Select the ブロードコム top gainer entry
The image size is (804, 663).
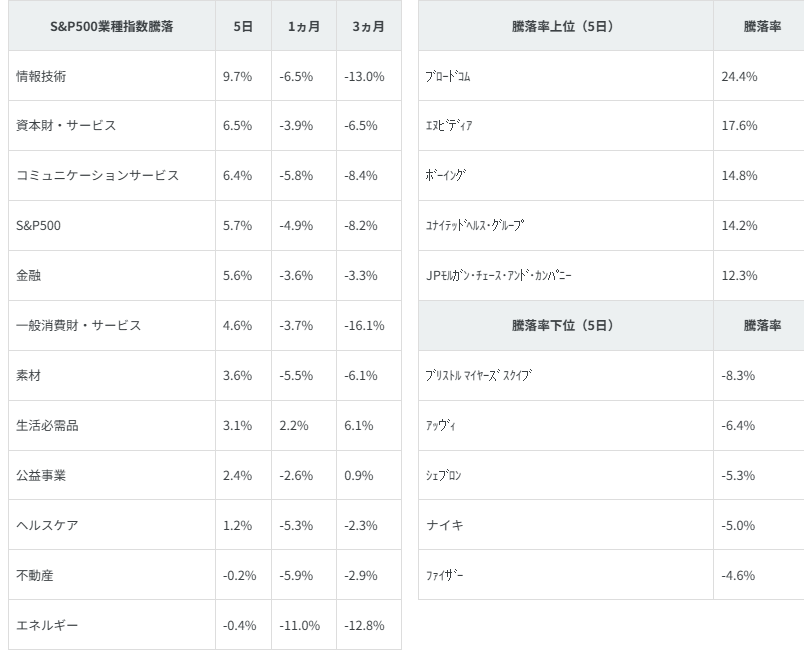pos(448,76)
